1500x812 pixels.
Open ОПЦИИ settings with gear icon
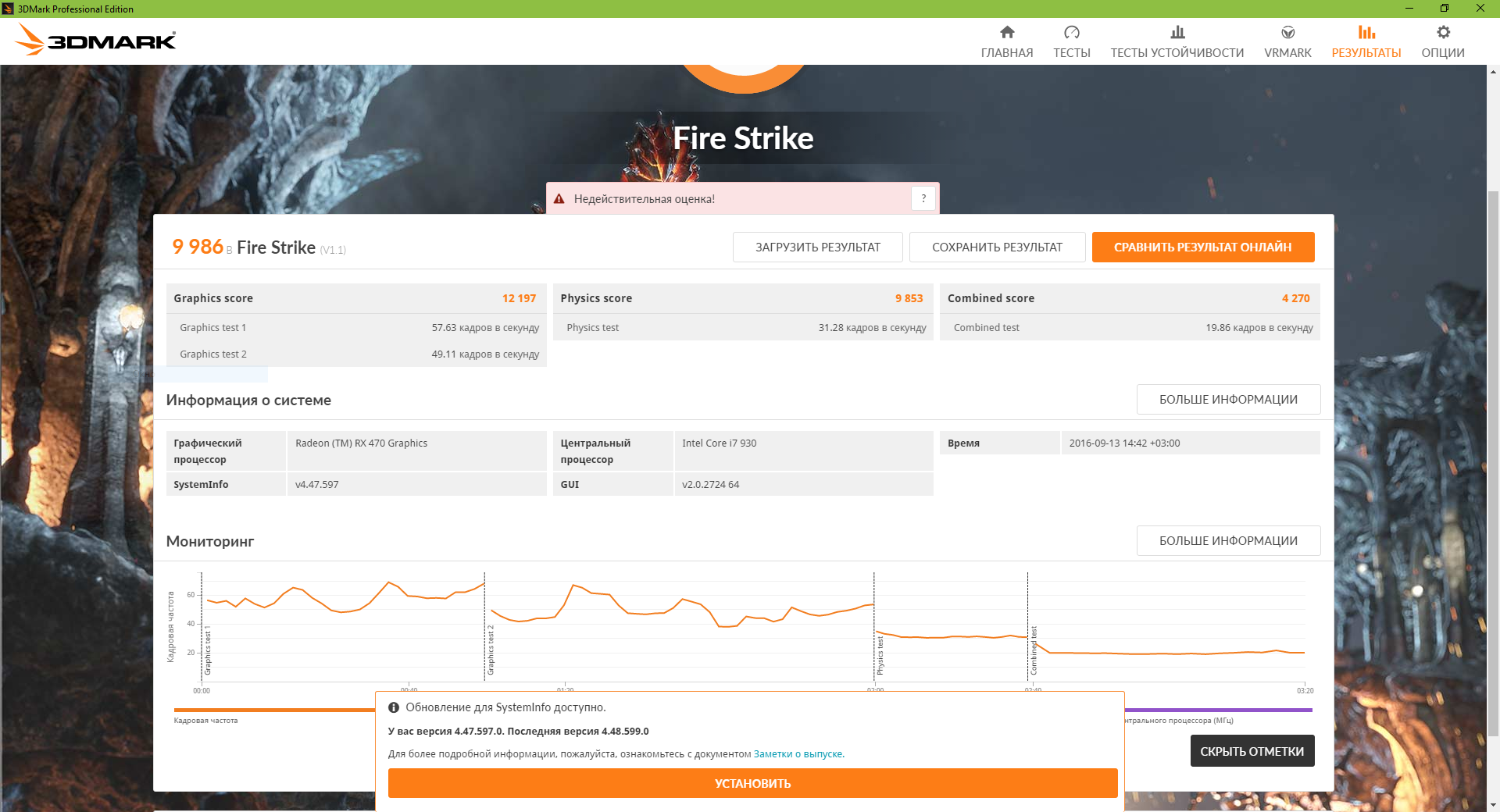click(1443, 41)
